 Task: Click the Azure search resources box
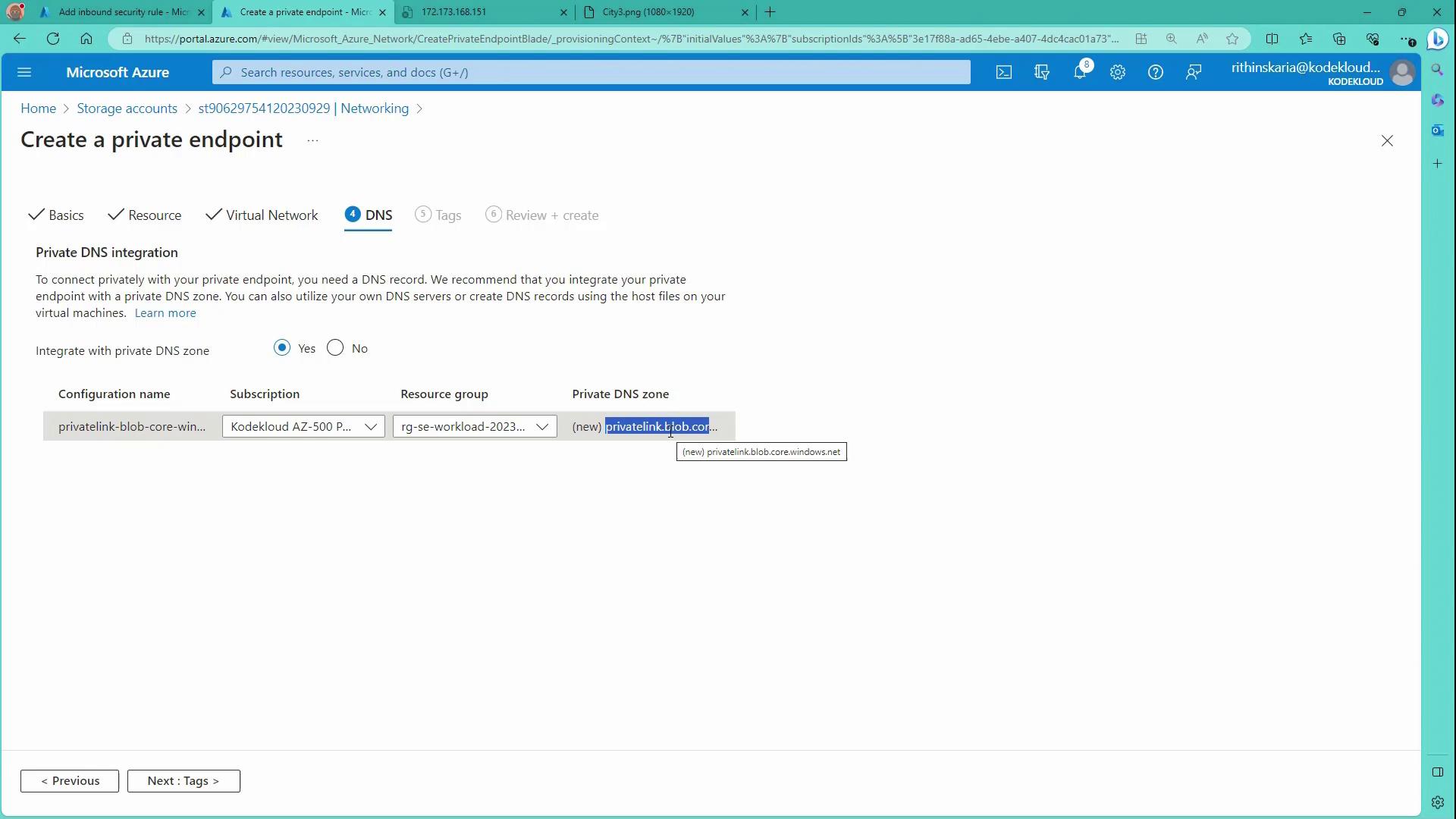coord(591,72)
